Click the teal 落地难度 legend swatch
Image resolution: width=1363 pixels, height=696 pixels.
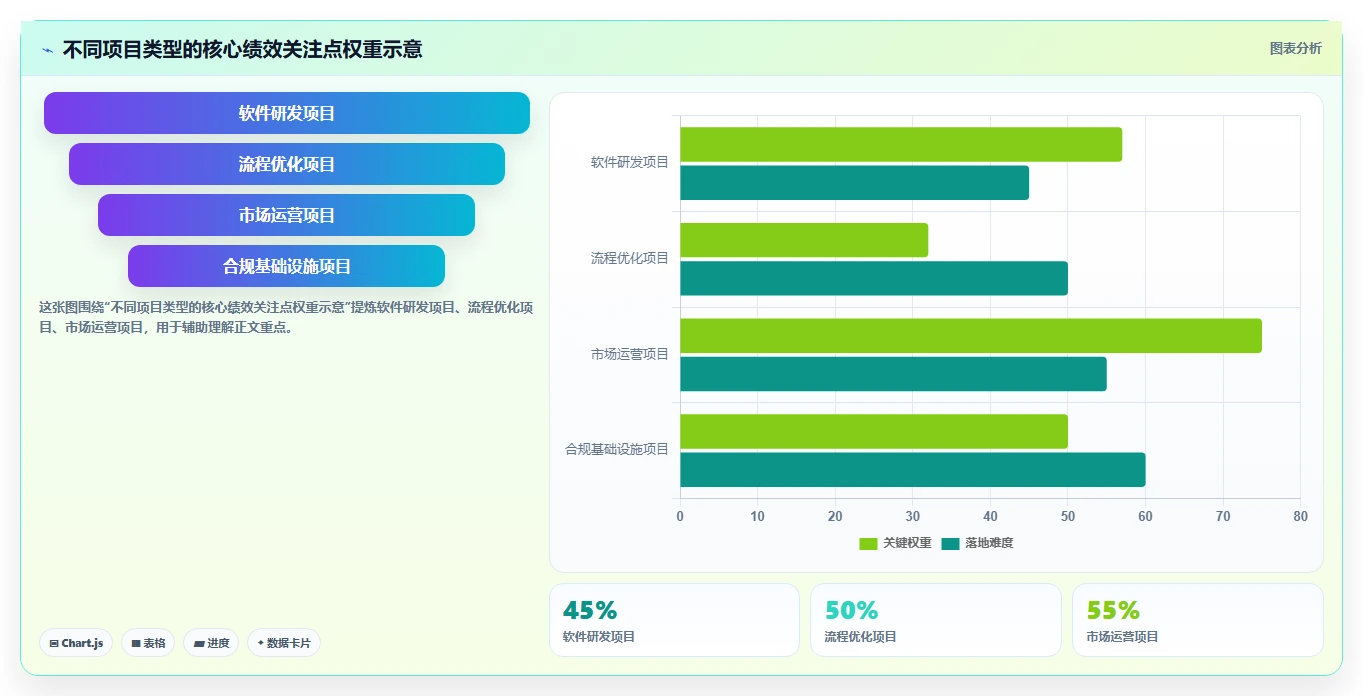pyautogui.click(x=950, y=544)
